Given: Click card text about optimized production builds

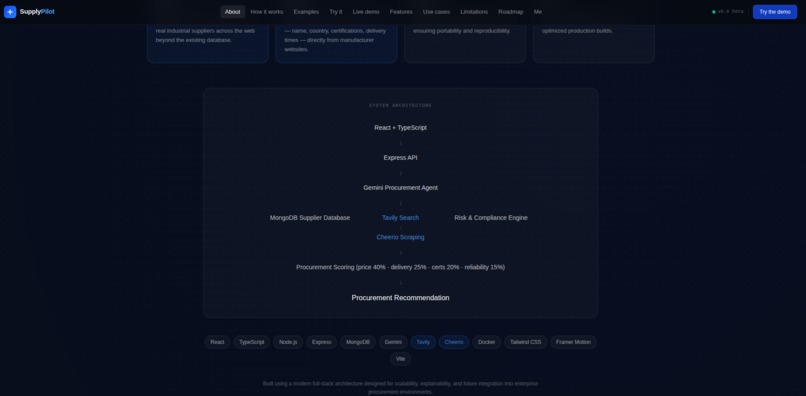Looking at the screenshot, I should click(577, 31).
